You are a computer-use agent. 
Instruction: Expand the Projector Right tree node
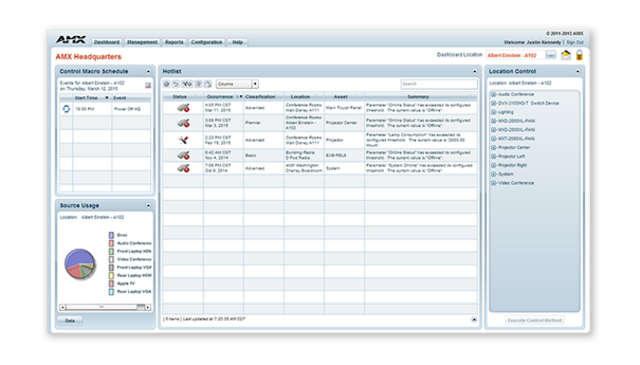(493, 165)
